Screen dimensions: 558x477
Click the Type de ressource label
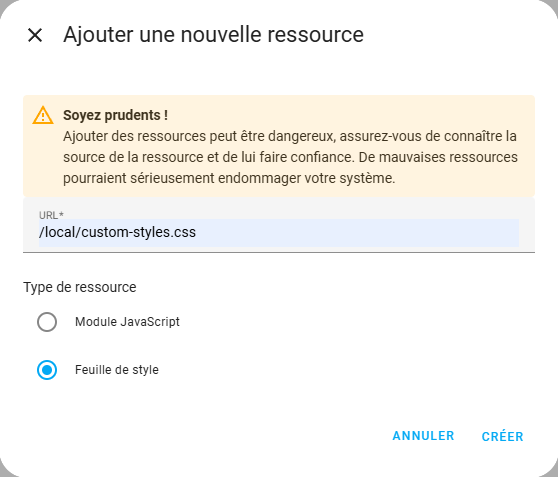(x=80, y=287)
